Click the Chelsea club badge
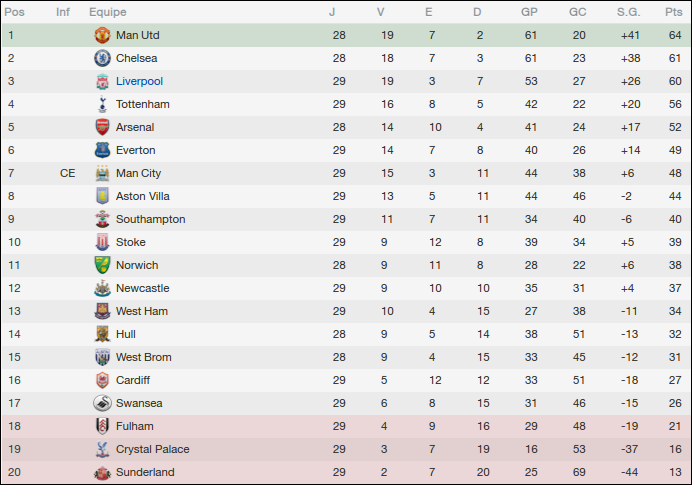Screen dimensions: 692x485 [x=101, y=58]
